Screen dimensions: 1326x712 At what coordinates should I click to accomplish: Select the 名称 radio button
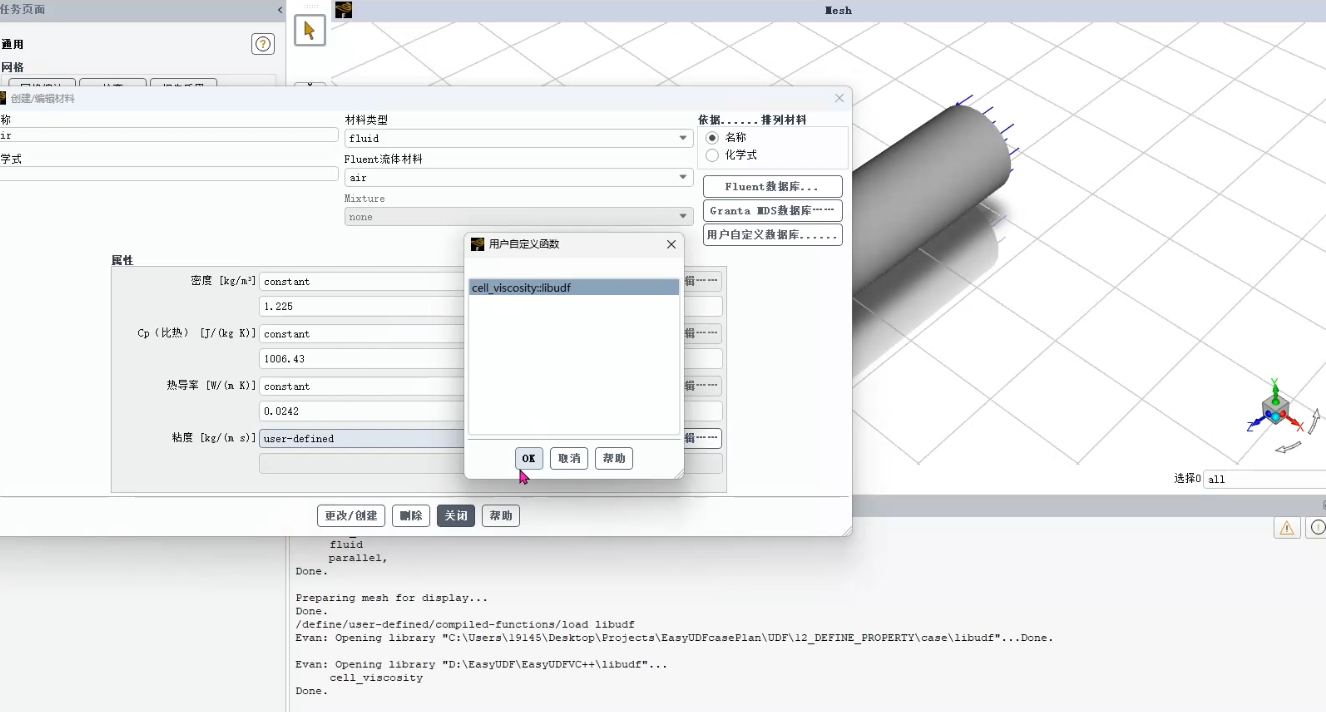tap(712, 137)
